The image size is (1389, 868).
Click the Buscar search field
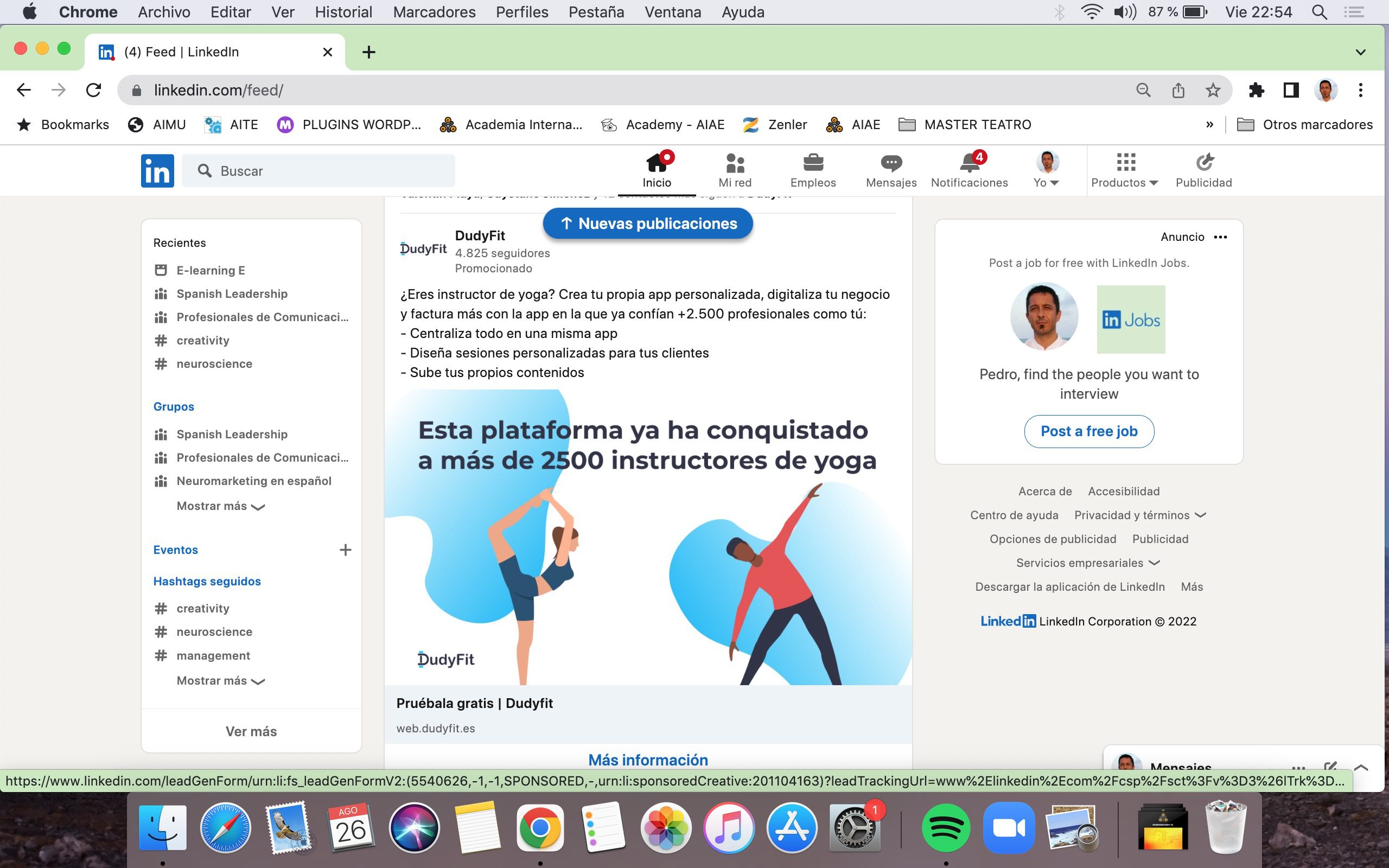[318, 170]
